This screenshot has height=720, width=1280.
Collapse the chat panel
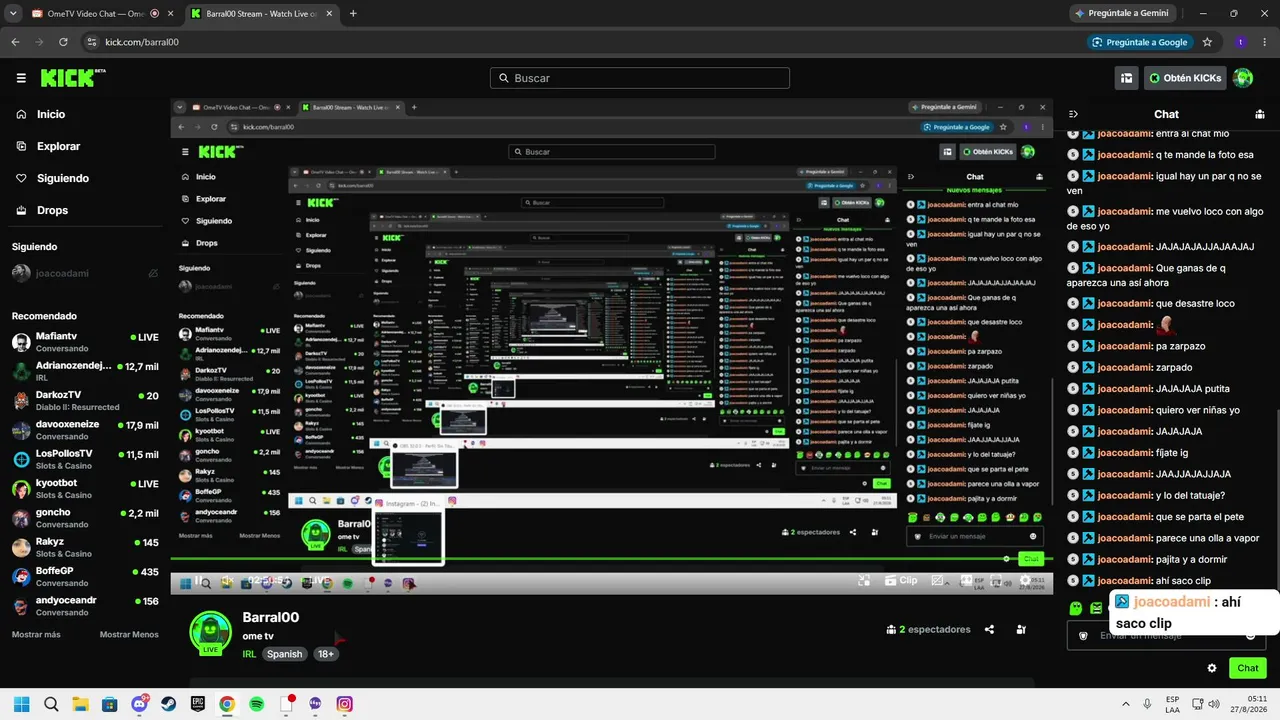tap(1073, 114)
